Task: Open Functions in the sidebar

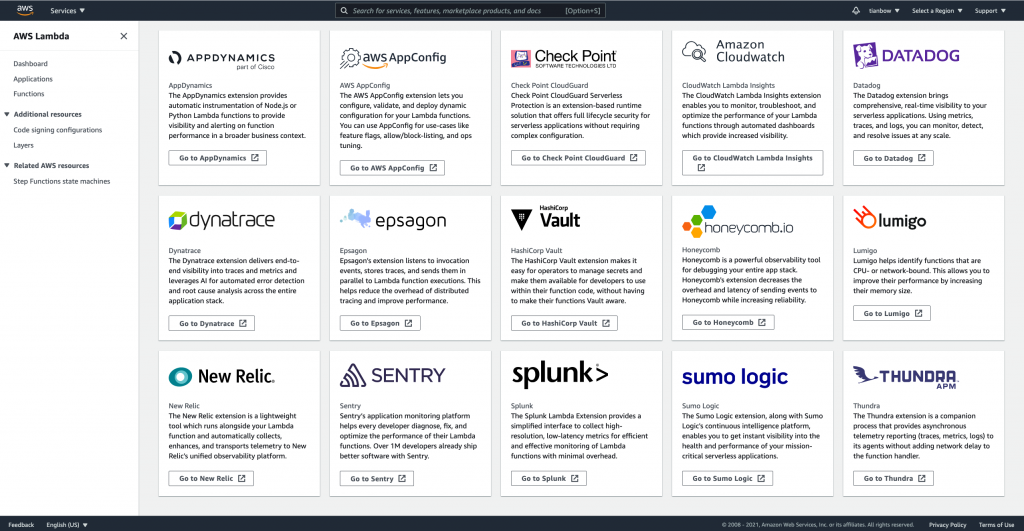Action: pyautogui.click(x=29, y=94)
